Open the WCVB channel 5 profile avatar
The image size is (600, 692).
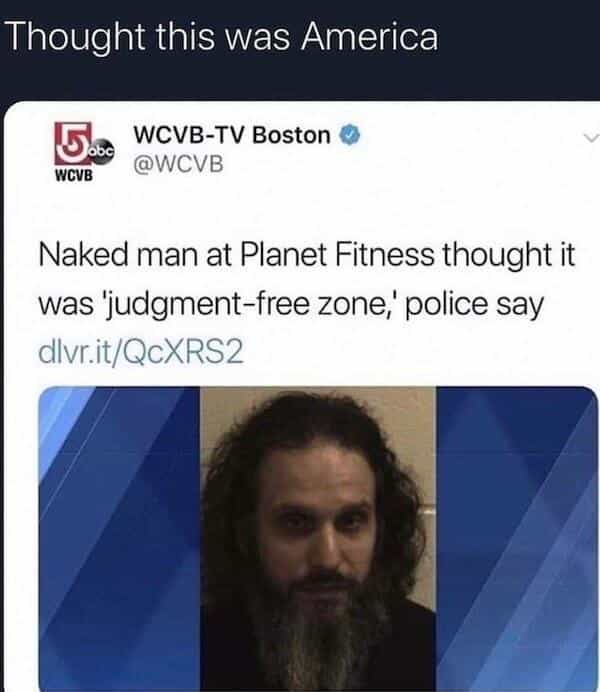84,151
